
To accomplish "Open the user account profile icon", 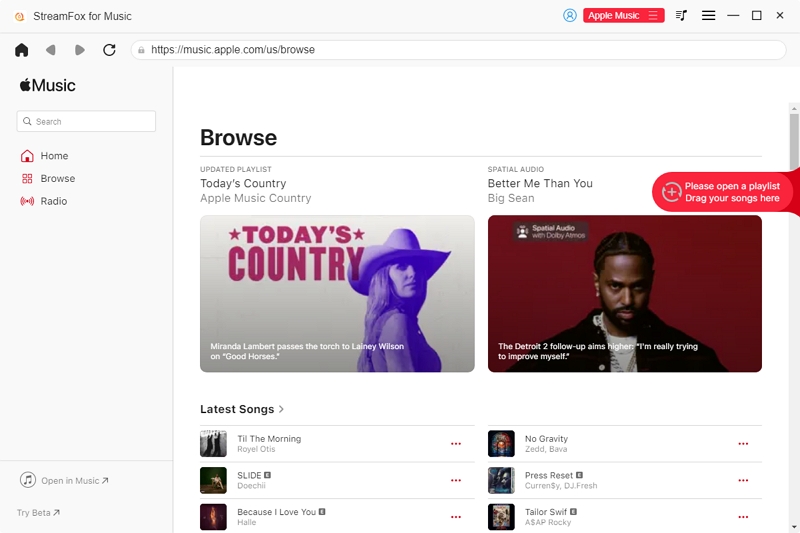I will (x=570, y=15).
